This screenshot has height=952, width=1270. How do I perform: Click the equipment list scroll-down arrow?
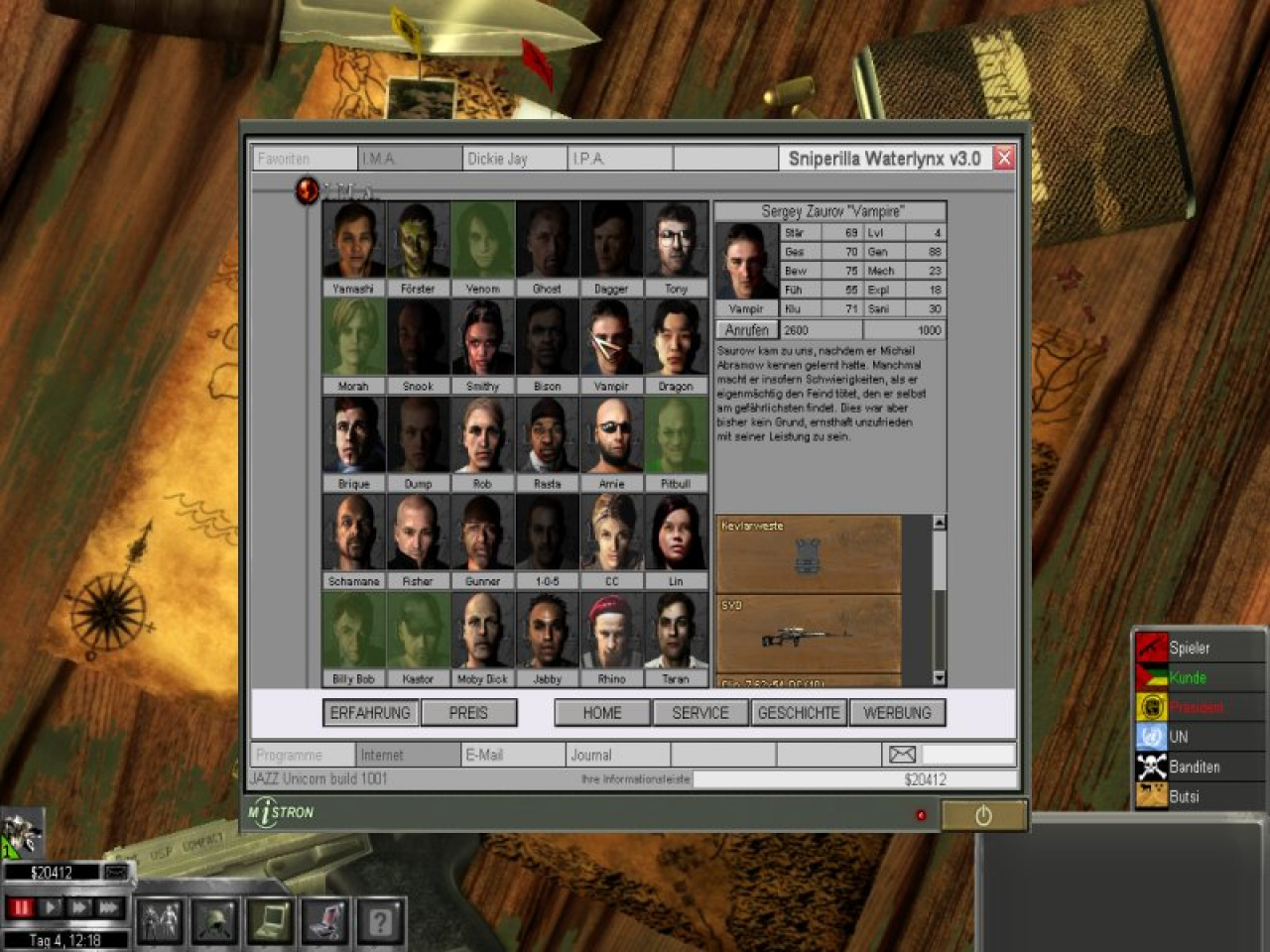tap(939, 678)
